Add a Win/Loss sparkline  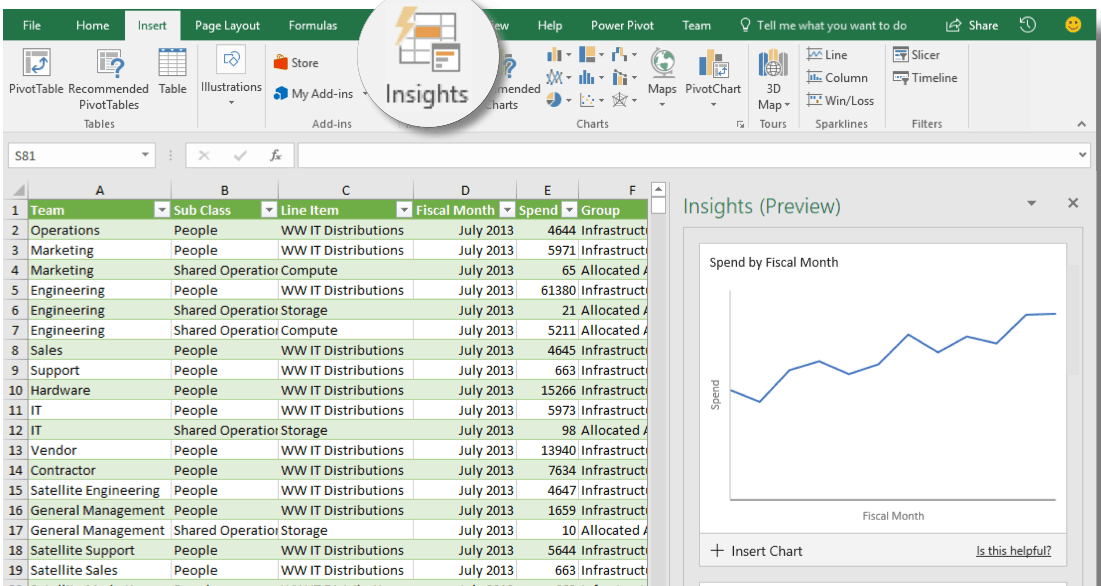(840, 100)
